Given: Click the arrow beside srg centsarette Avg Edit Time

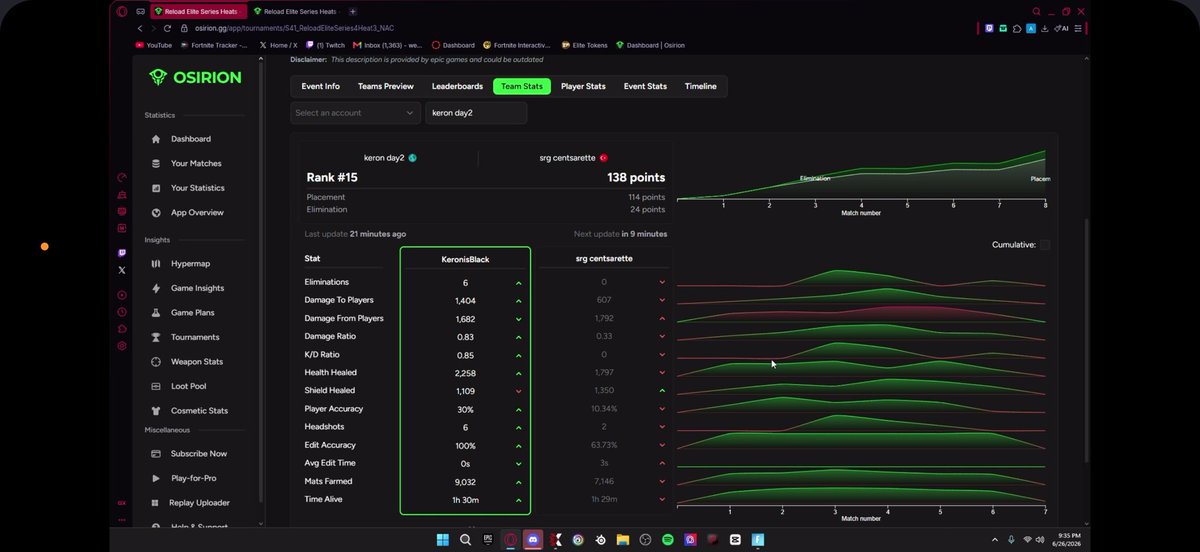Looking at the screenshot, I should point(662,464).
